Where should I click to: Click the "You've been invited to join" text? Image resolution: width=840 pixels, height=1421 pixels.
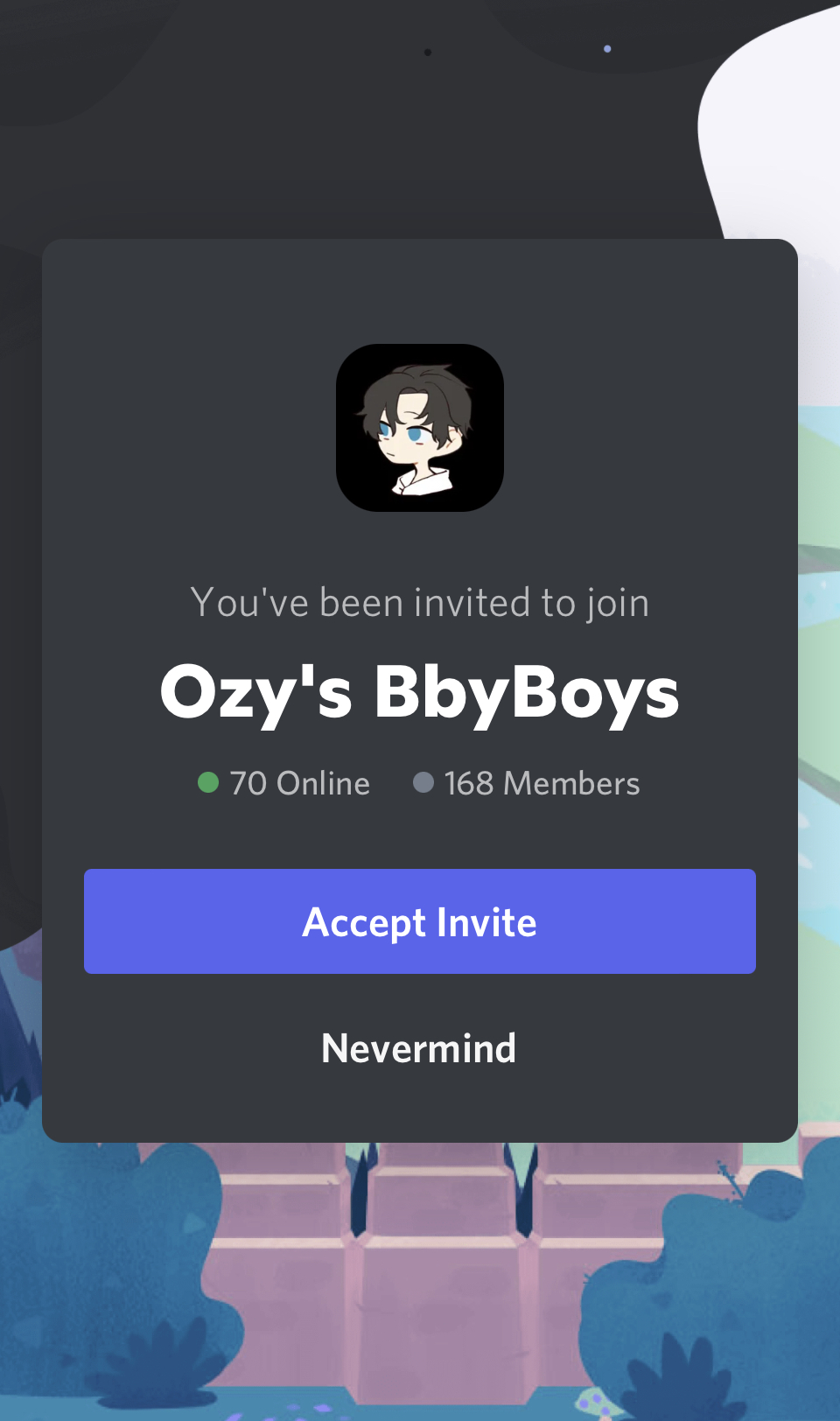[420, 603]
